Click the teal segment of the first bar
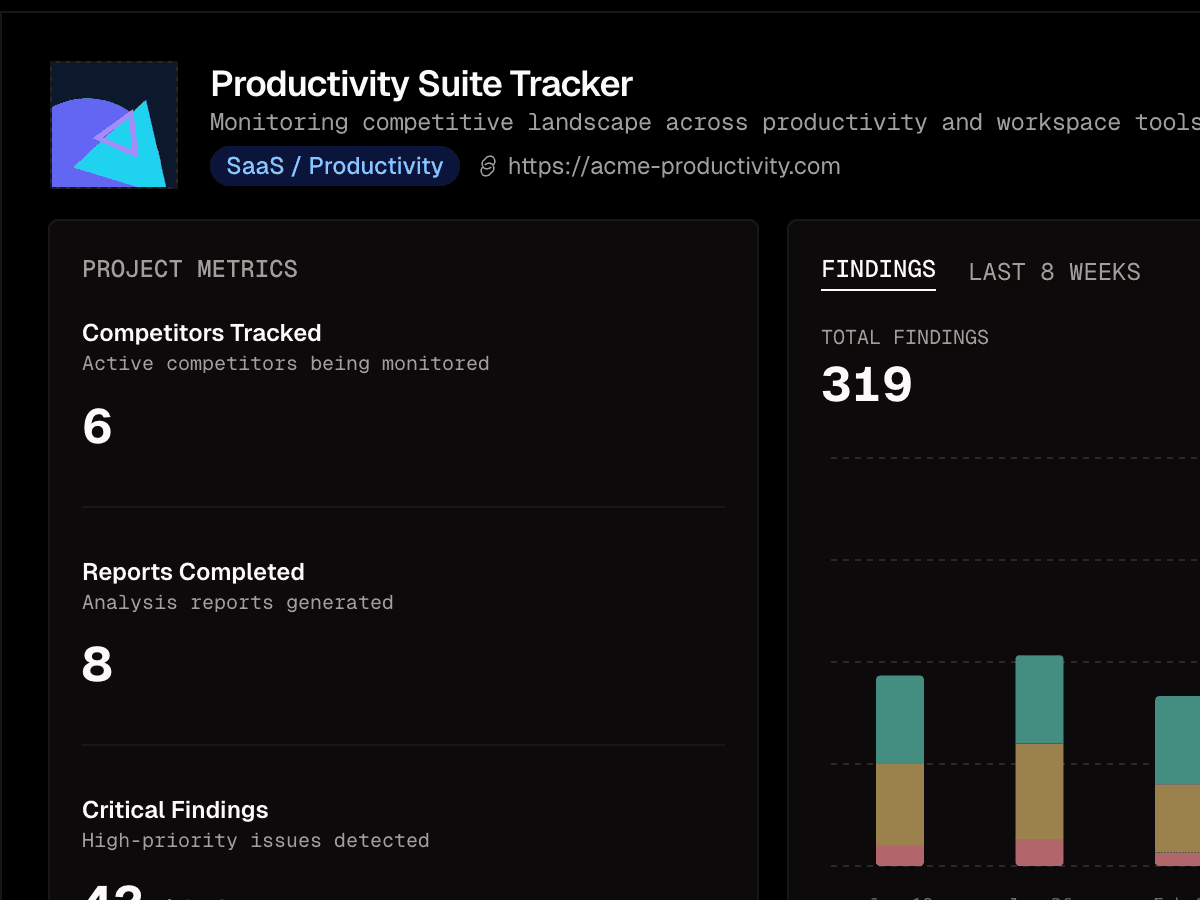The width and height of the screenshot is (1200, 900). 900,720
